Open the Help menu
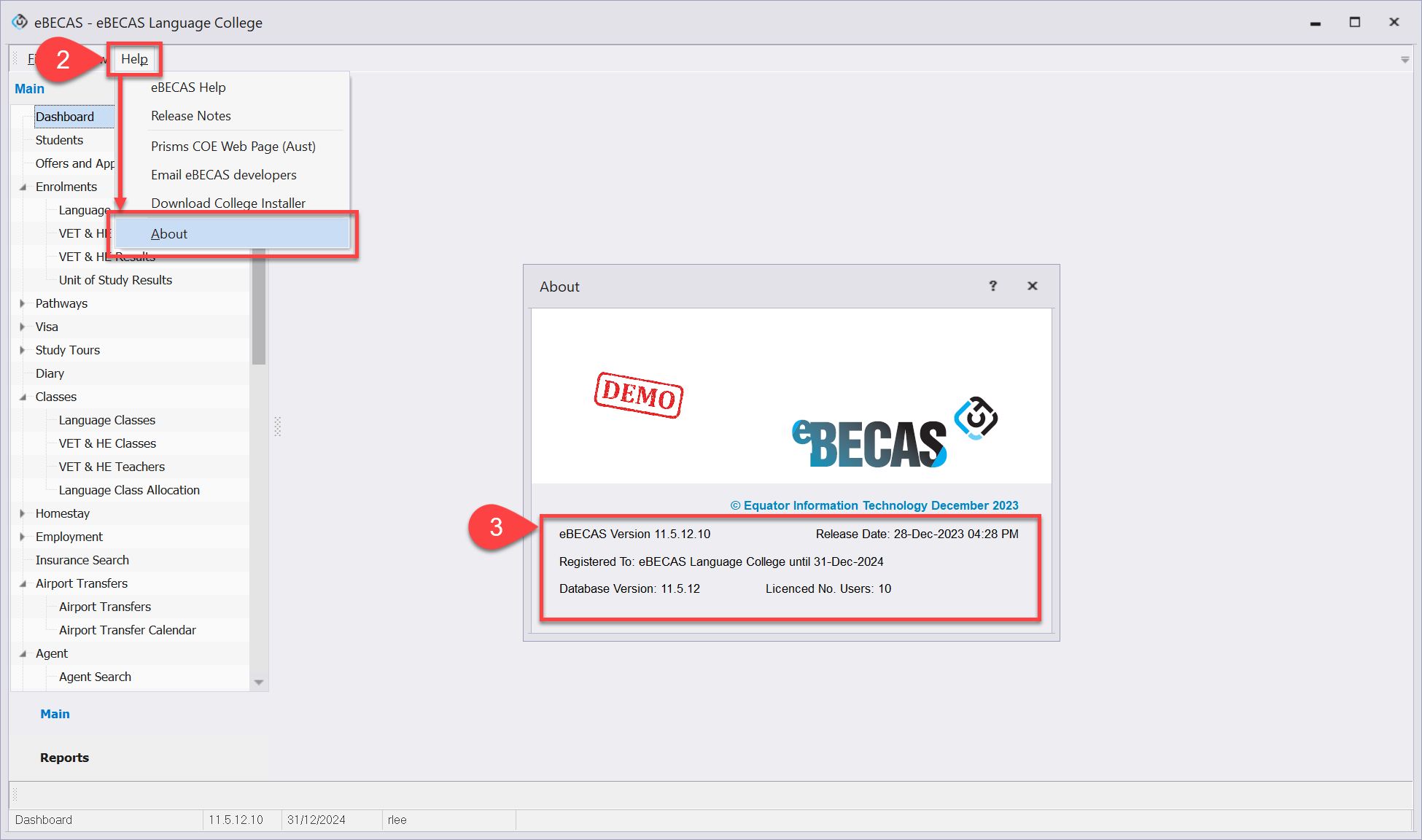The height and width of the screenshot is (840, 1422). click(x=134, y=59)
